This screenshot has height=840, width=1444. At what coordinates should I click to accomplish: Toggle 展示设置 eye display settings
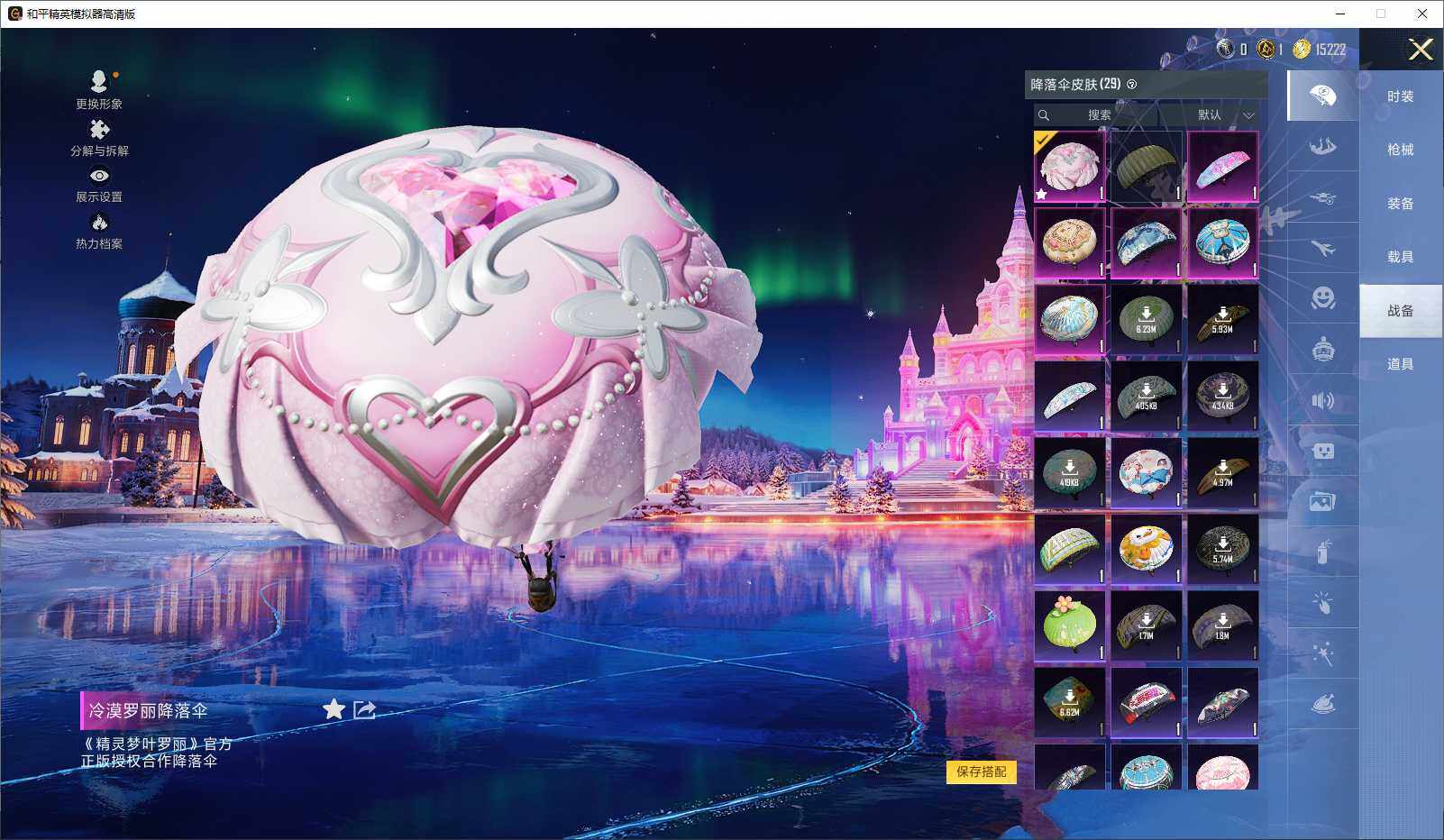[99, 177]
